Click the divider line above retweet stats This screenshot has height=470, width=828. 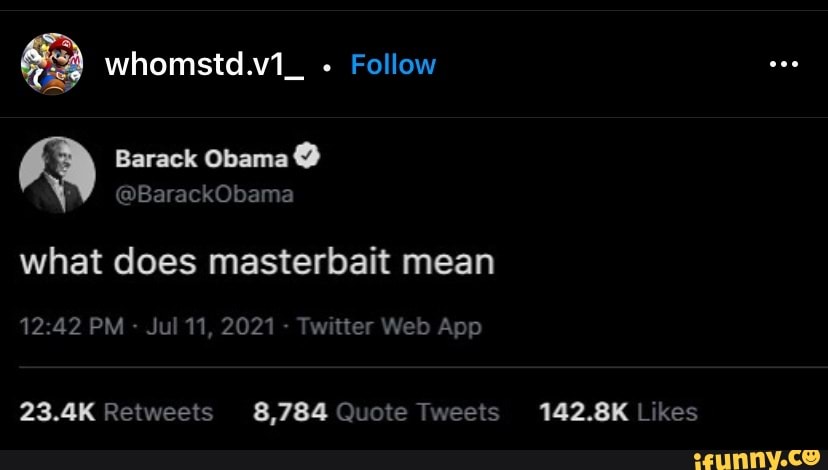(x=420, y=368)
